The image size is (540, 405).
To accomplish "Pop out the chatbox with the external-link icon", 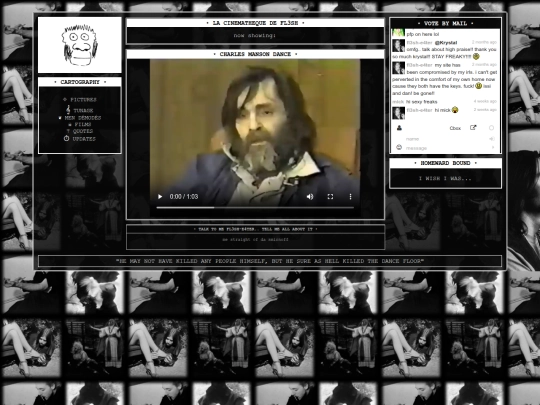I will coord(473,128).
